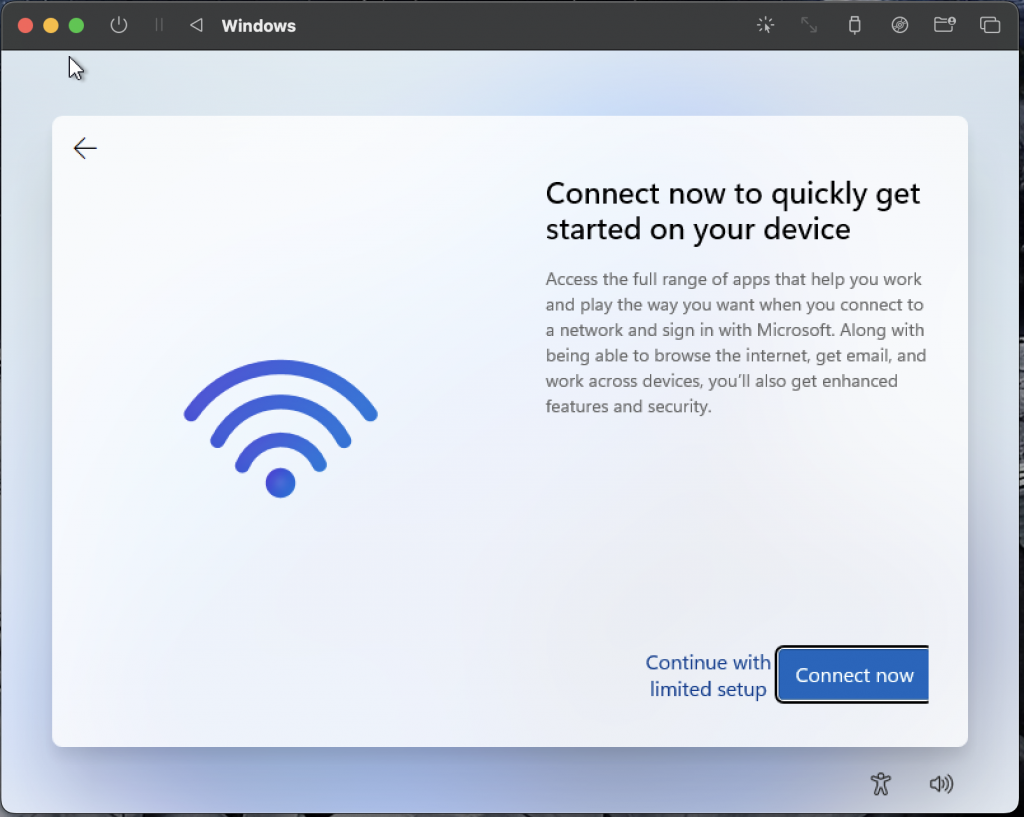The width and height of the screenshot is (1024, 817).
Task: Click the "Windows" window title
Action: click(x=258, y=26)
